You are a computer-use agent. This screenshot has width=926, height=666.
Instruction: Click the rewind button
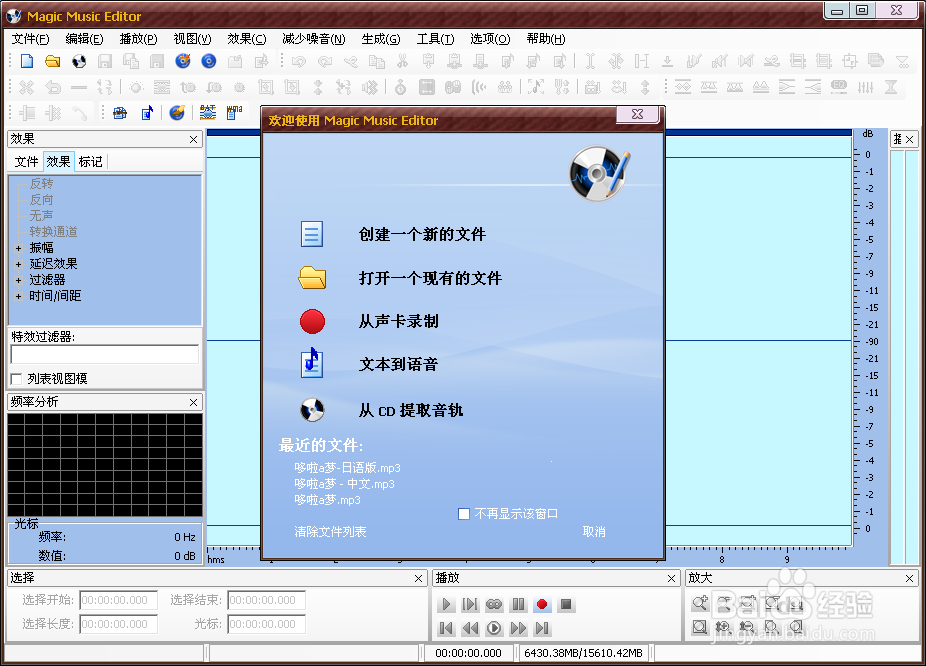click(x=470, y=628)
